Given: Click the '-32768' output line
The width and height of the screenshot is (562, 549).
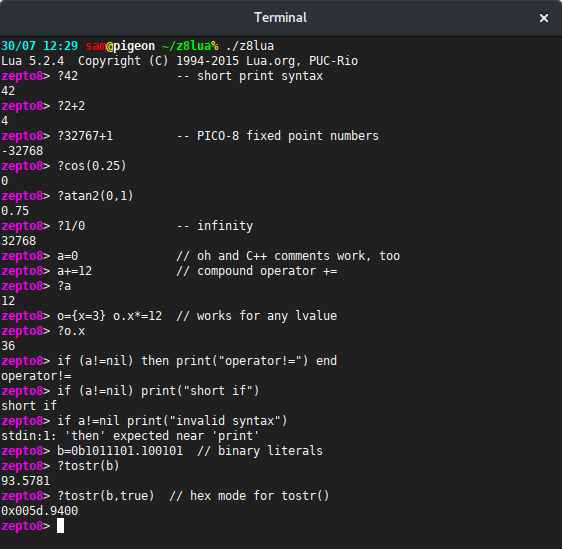Looking at the screenshot, I should tap(22, 151).
